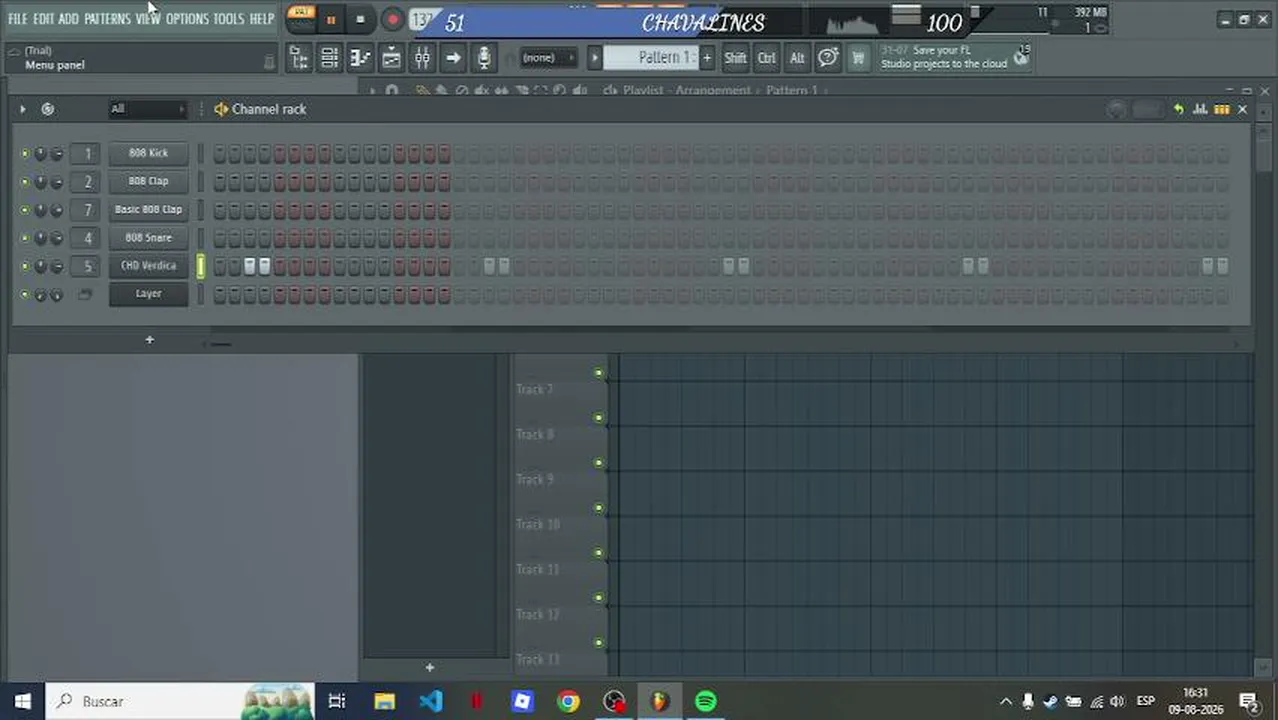Open mixer track selector 5 for CHD Verdica
Viewport: 1278px width, 720px height.
[x=87, y=266]
